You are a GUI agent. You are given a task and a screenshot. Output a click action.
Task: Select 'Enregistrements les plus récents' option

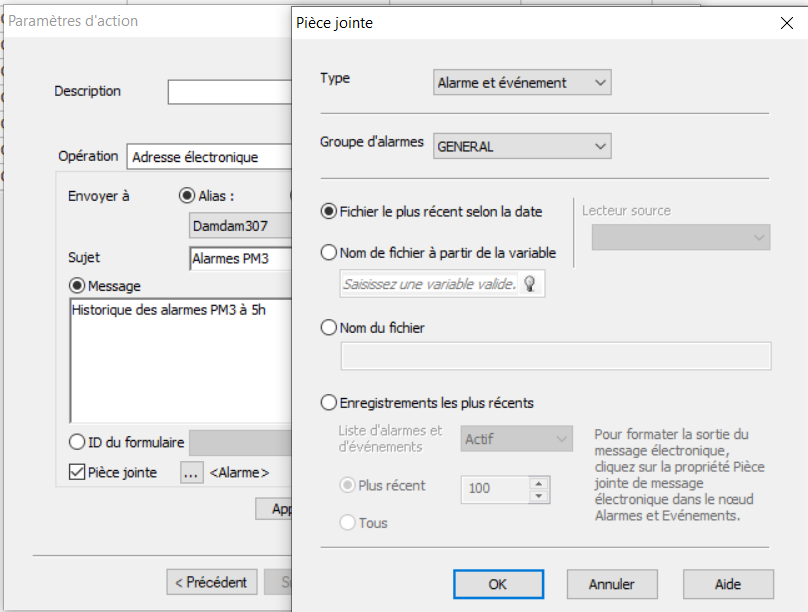[328, 403]
